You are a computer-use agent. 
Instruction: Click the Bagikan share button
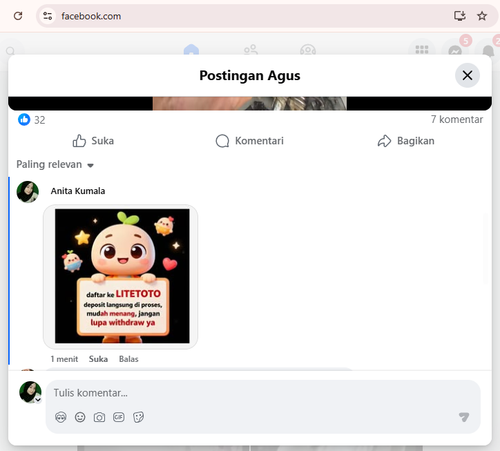406,141
